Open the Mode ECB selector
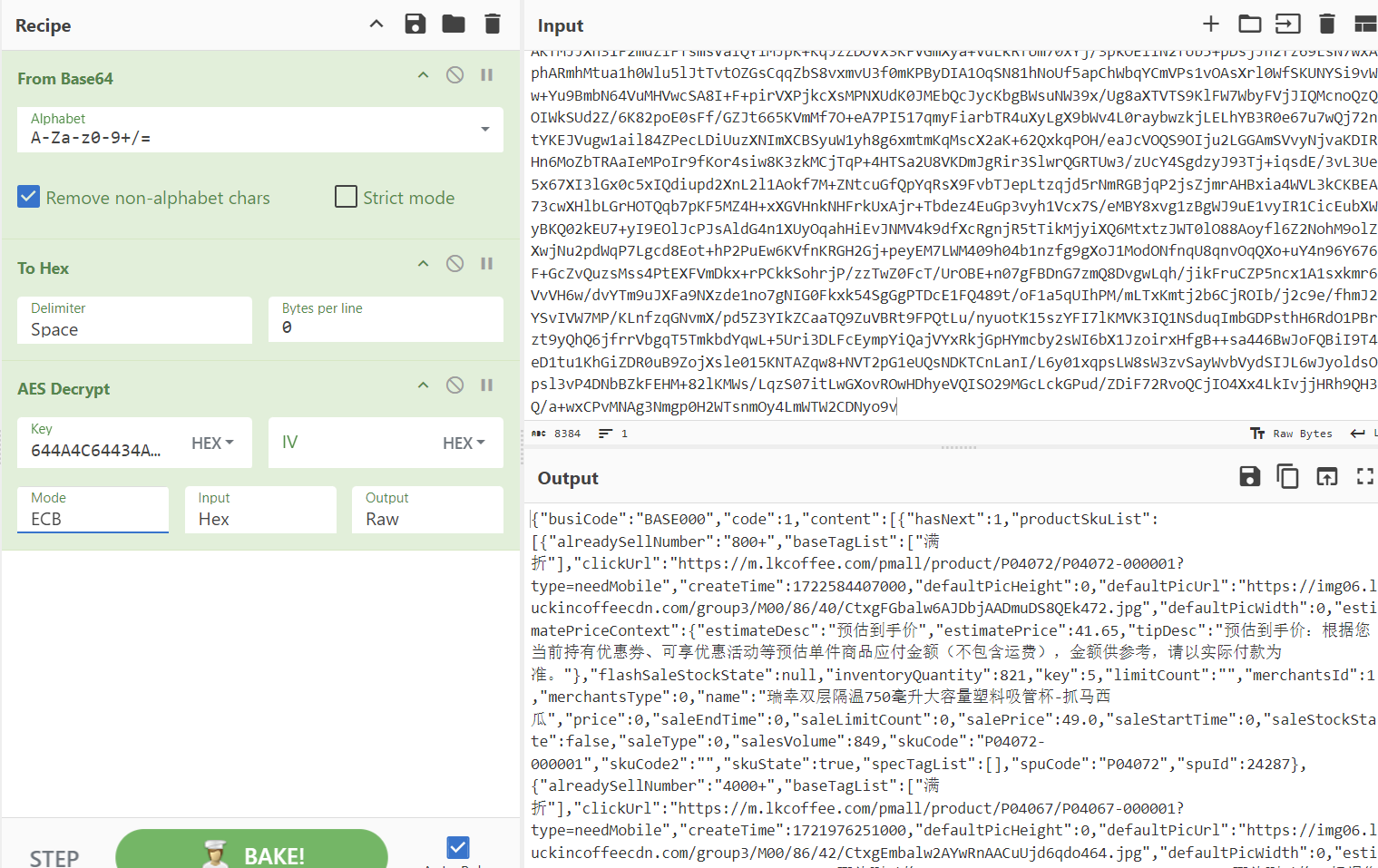This screenshot has height=868, width=1378. 93,510
